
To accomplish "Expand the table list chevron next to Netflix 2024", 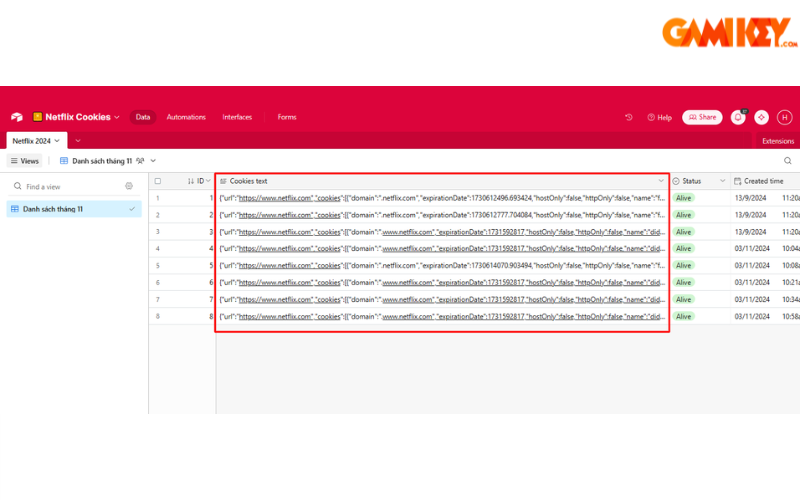I will [x=78, y=141].
